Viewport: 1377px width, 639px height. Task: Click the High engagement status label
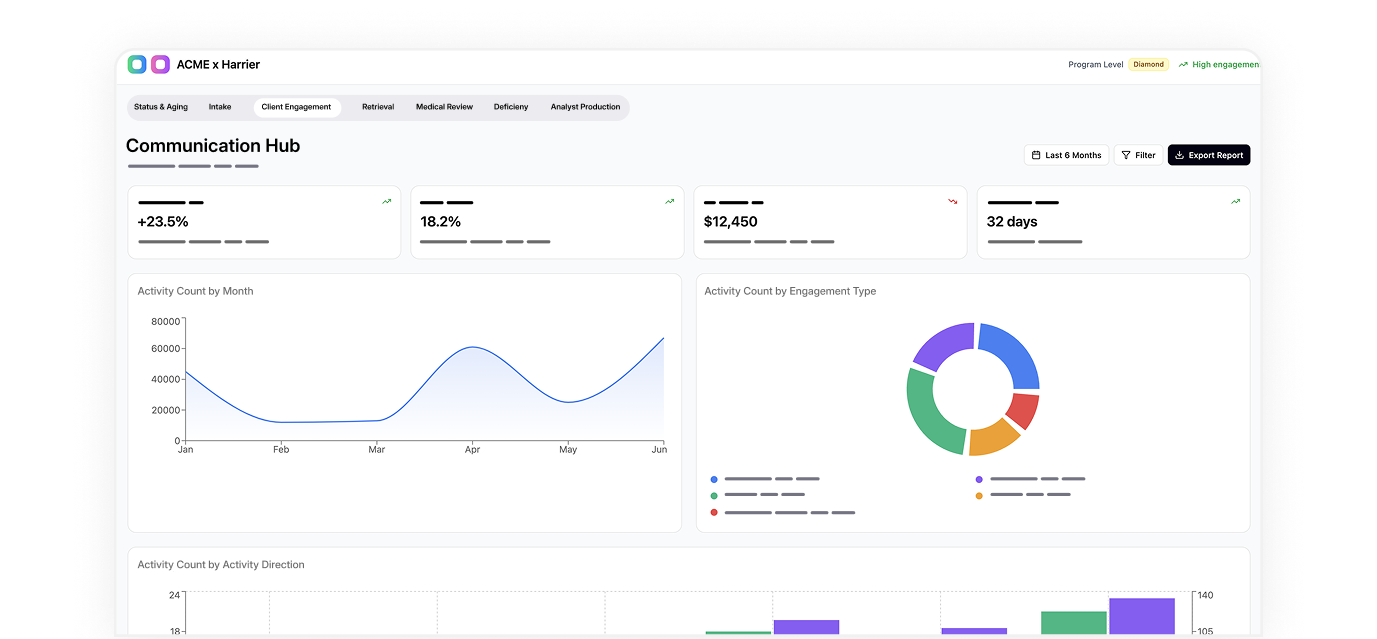tap(1226, 64)
